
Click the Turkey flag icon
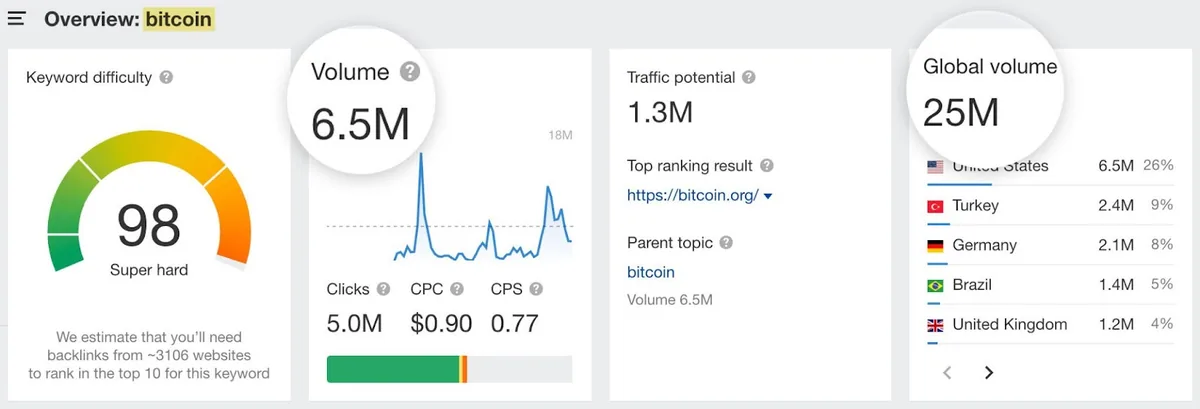coord(936,206)
